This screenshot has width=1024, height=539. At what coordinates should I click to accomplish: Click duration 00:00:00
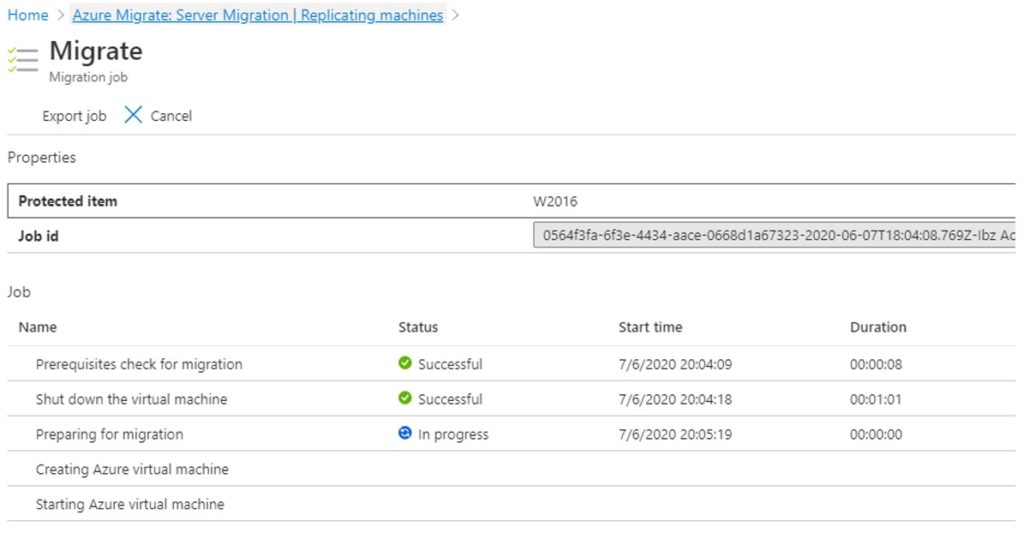coord(876,434)
